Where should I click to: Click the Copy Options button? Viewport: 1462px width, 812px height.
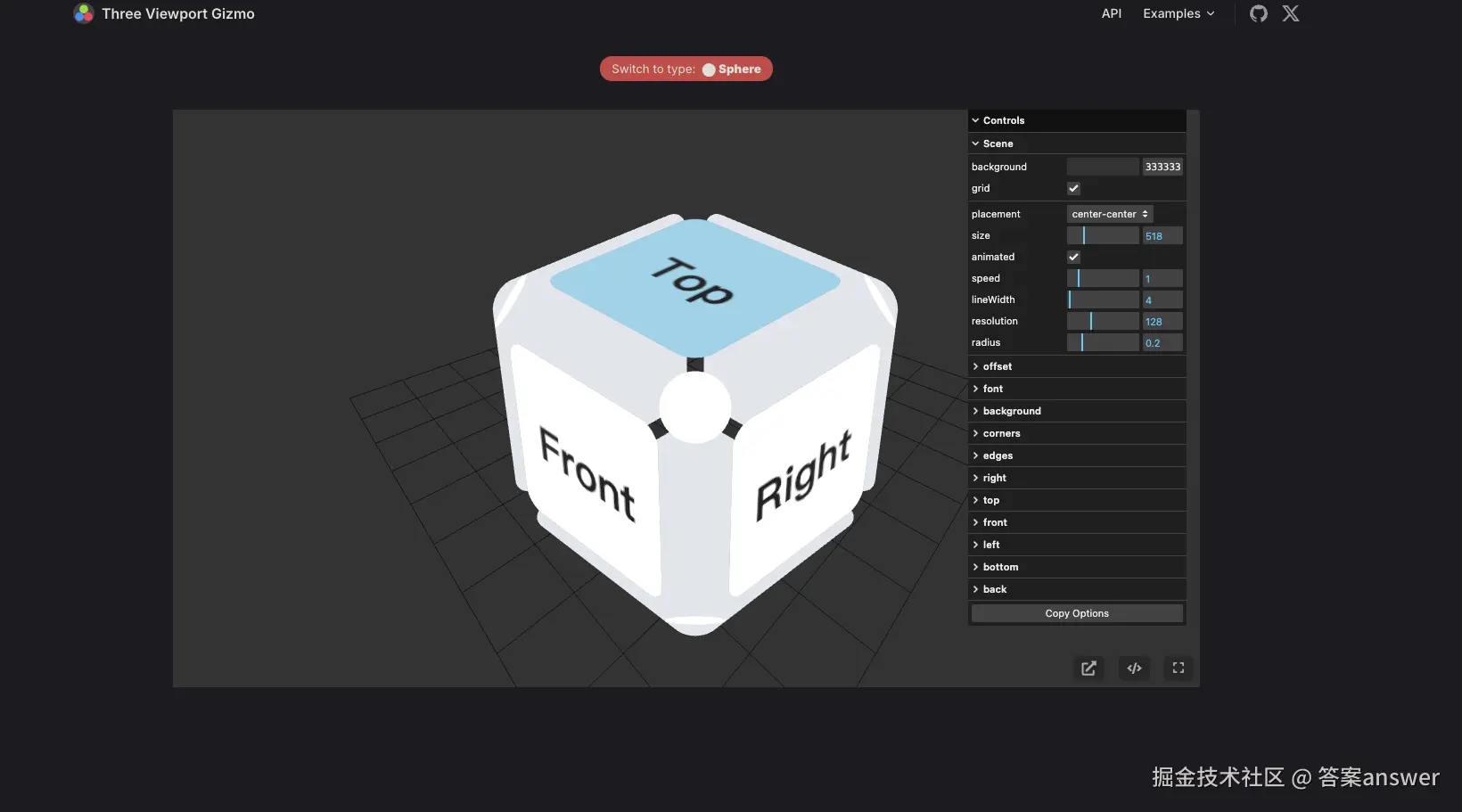click(x=1077, y=613)
